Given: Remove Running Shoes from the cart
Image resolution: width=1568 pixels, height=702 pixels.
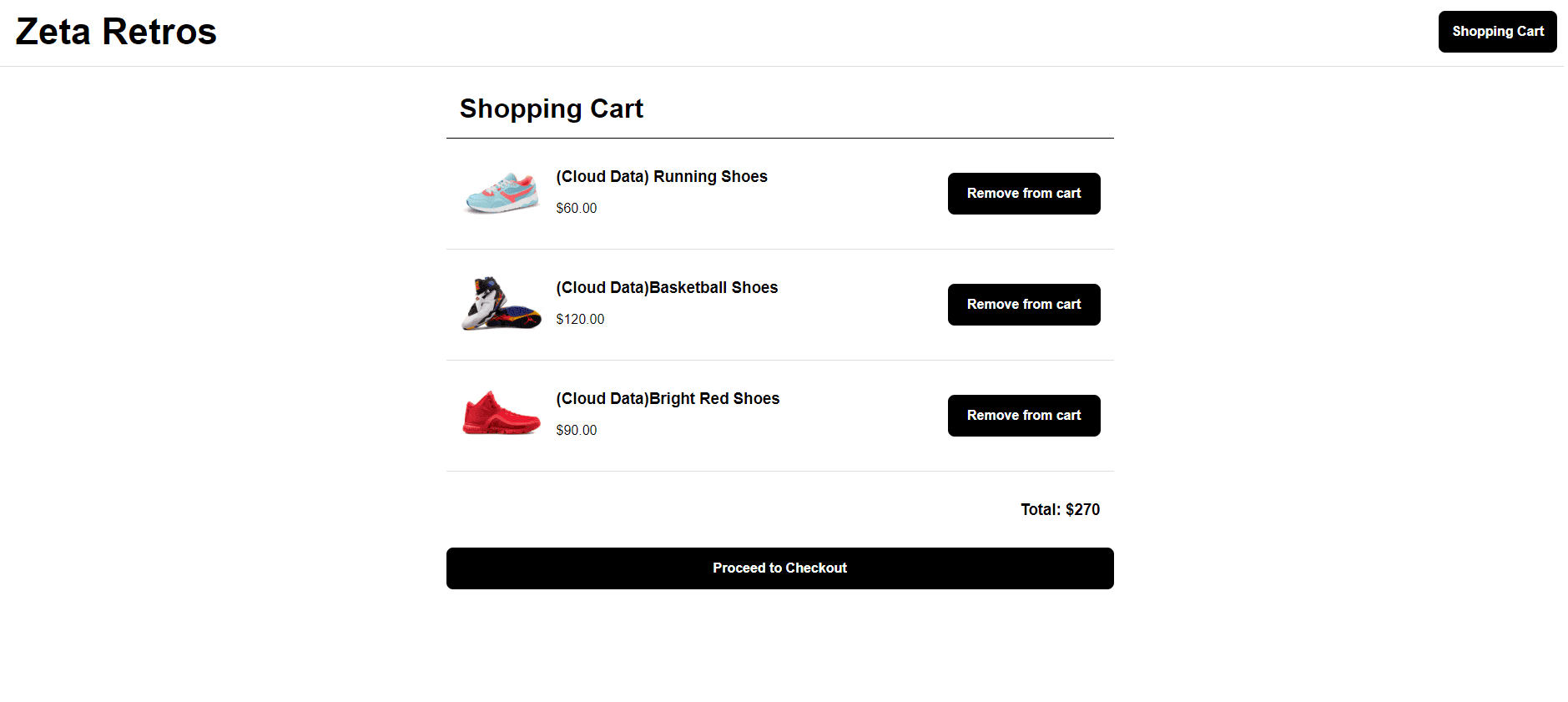Looking at the screenshot, I should coord(1024,194).
